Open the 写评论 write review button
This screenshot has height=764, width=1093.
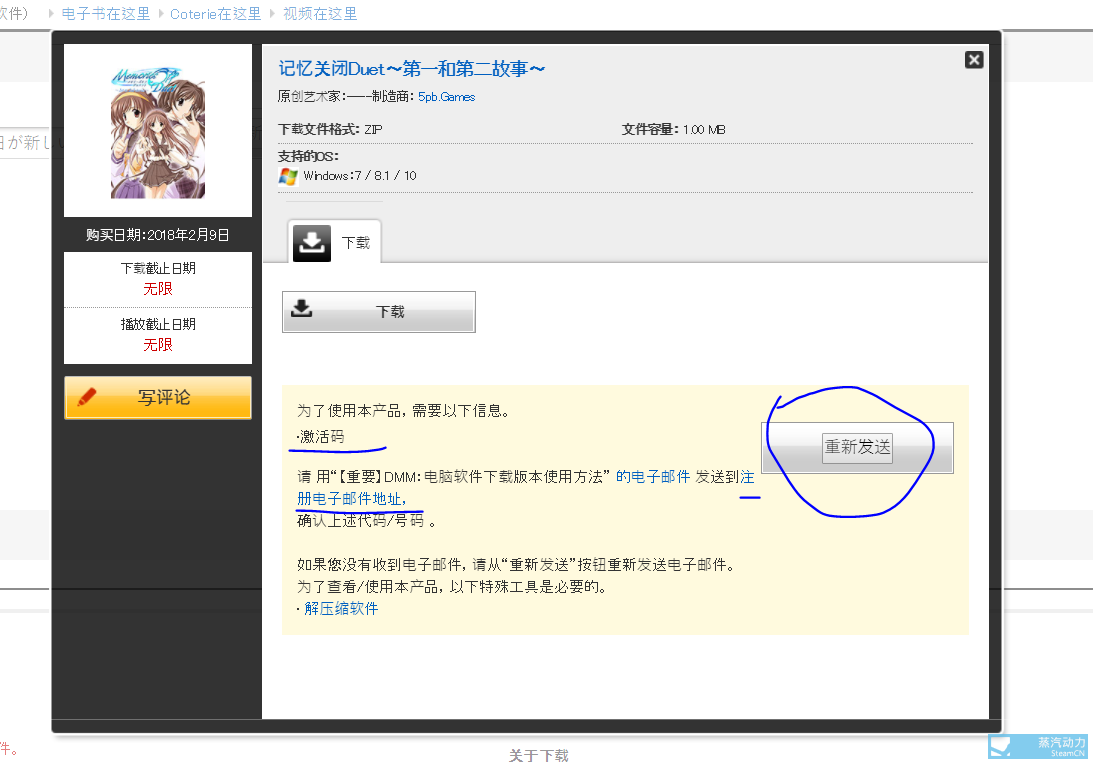pos(158,397)
